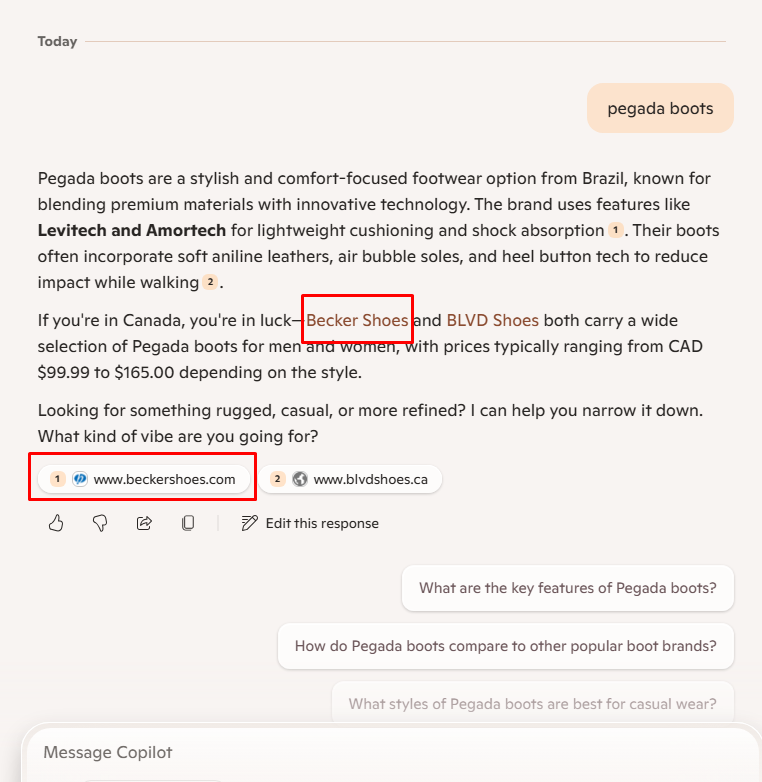
Task: Copy the response with the copy icon
Action: point(188,523)
